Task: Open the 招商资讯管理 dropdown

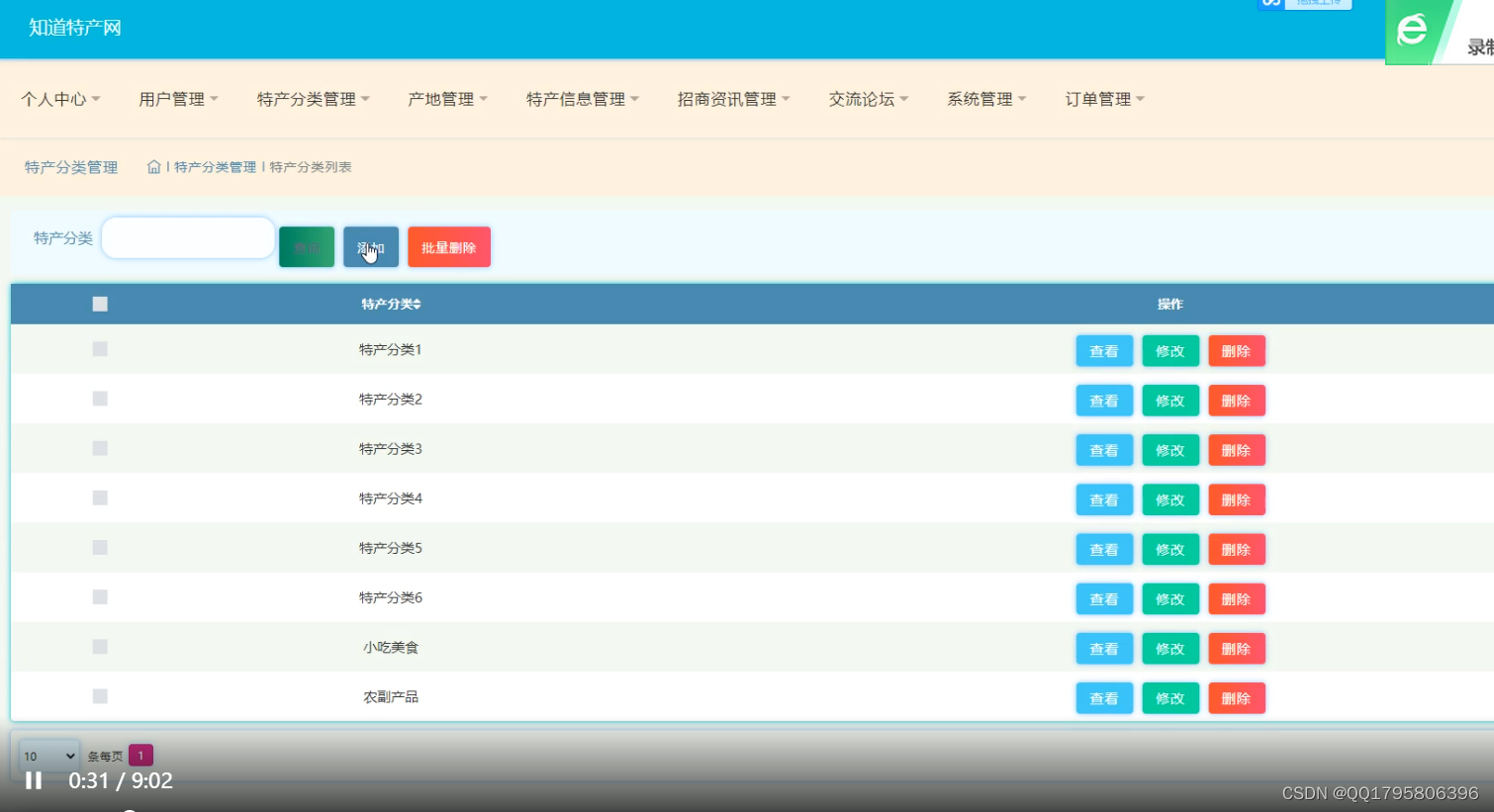Action: click(x=733, y=99)
